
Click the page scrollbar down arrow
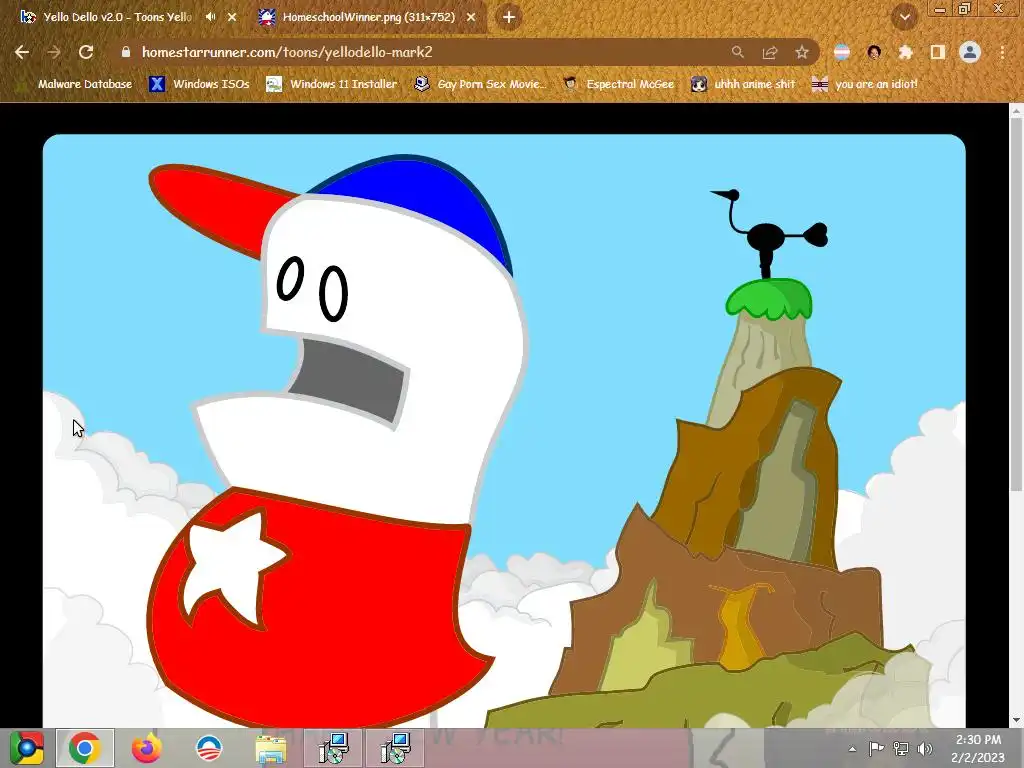(x=1016, y=720)
